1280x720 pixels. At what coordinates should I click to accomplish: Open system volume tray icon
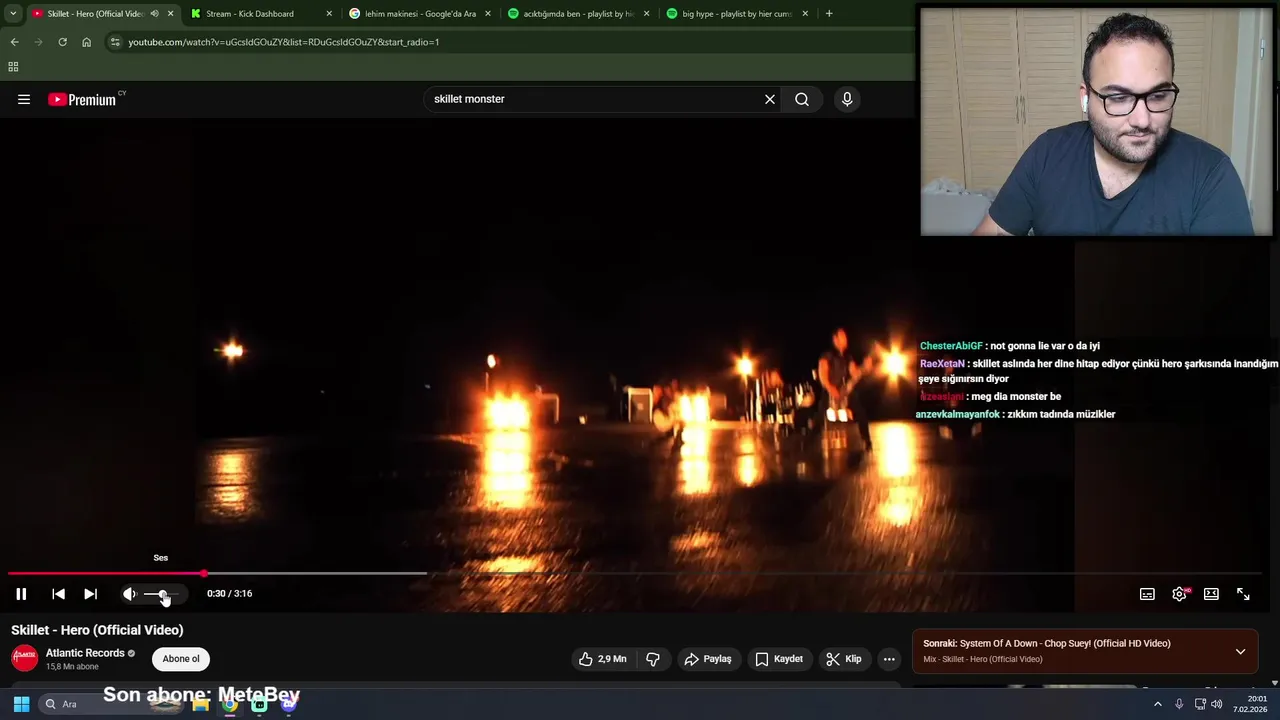pos(1217,704)
